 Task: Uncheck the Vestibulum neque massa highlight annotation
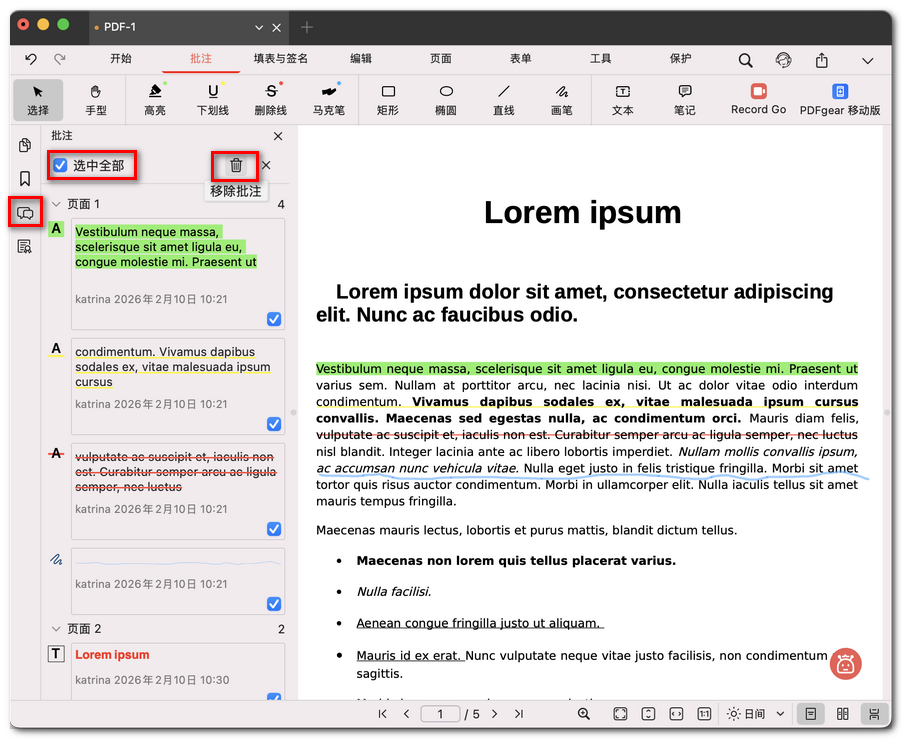click(274, 319)
